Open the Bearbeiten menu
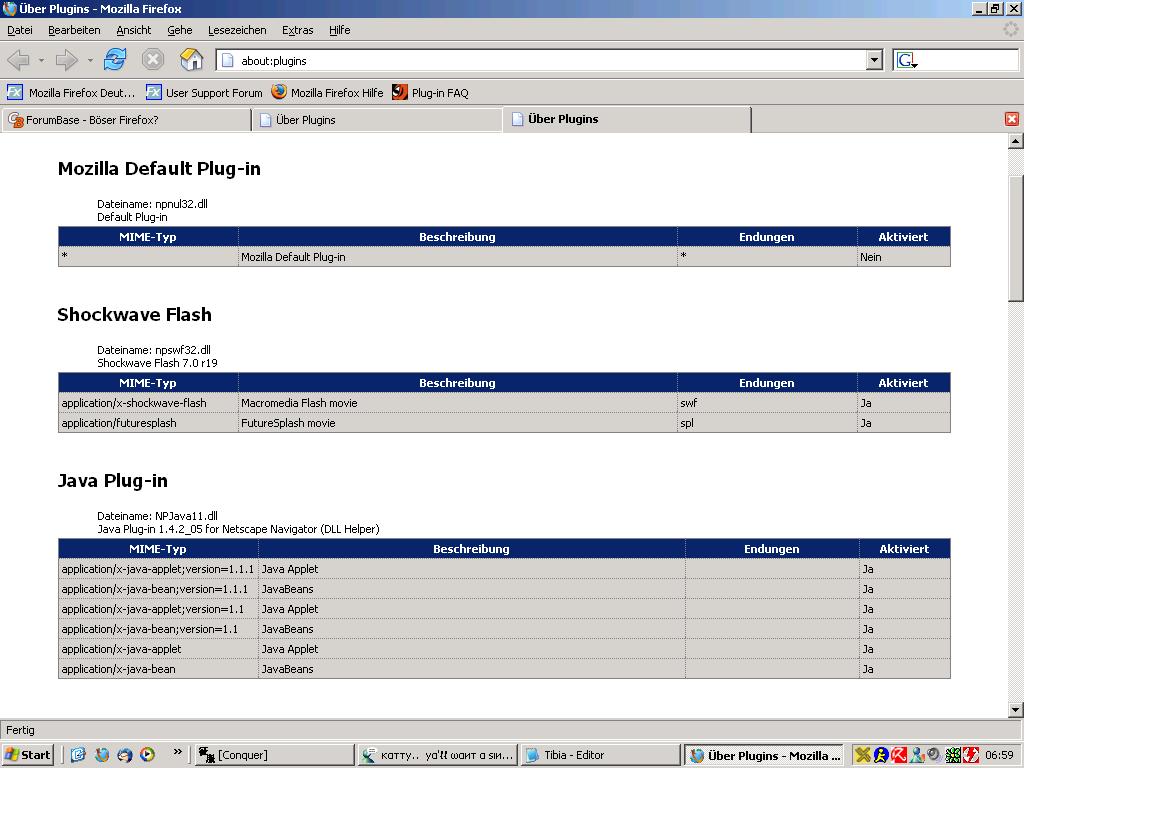Screen dimensions: 1152x838 click(73, 30)
